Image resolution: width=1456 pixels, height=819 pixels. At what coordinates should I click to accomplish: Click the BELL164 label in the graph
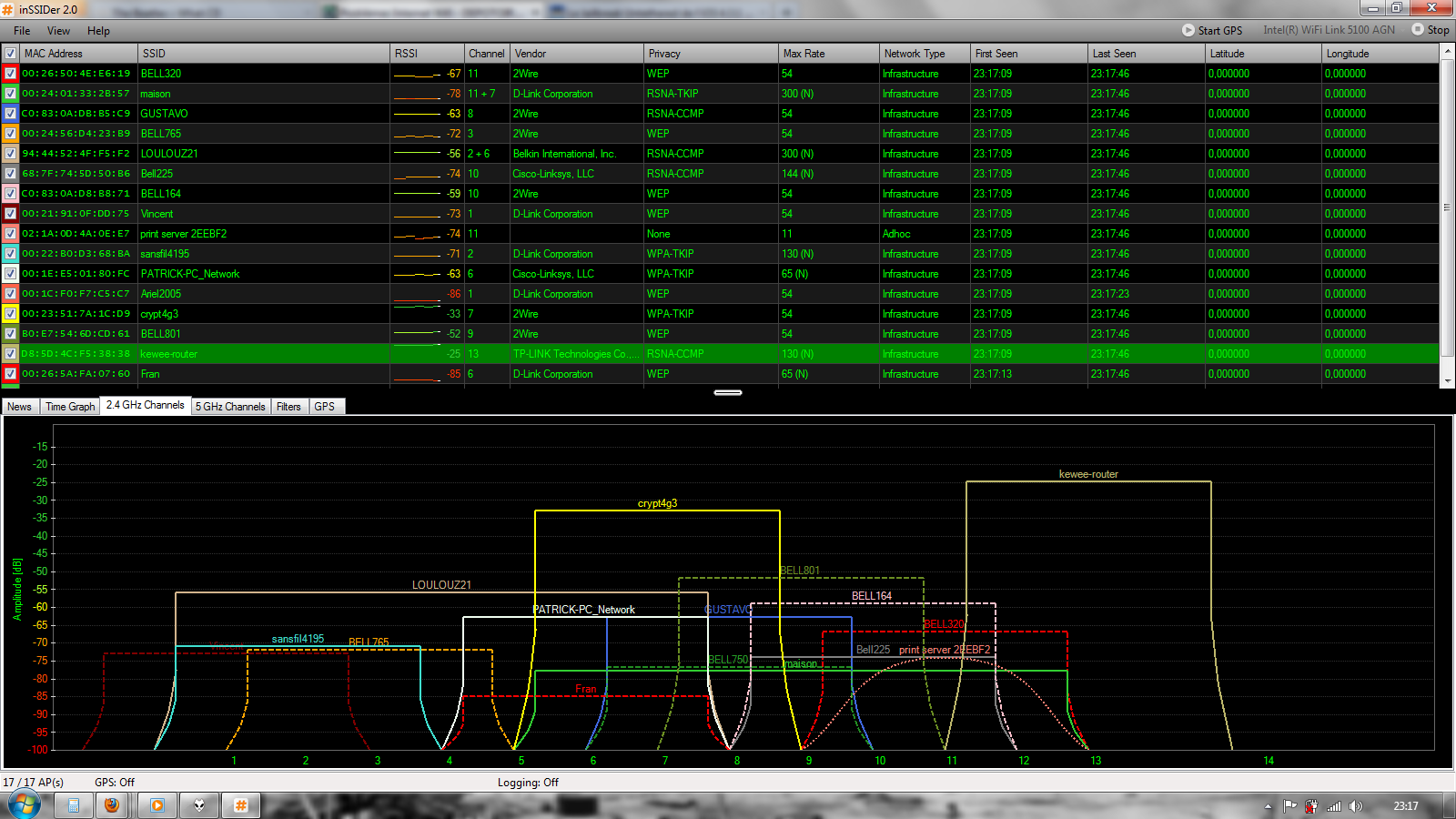click(x=872, y=596)
